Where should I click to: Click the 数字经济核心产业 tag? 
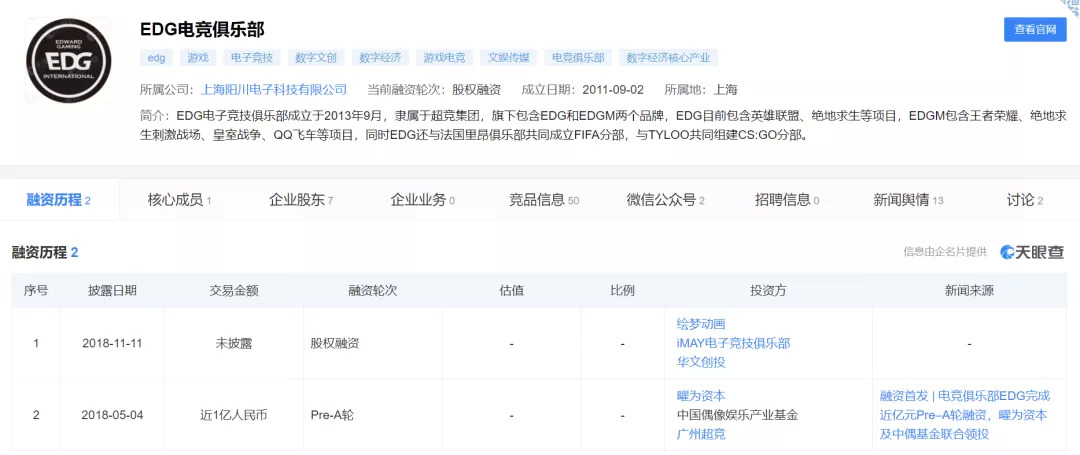[x=669, y=58]
